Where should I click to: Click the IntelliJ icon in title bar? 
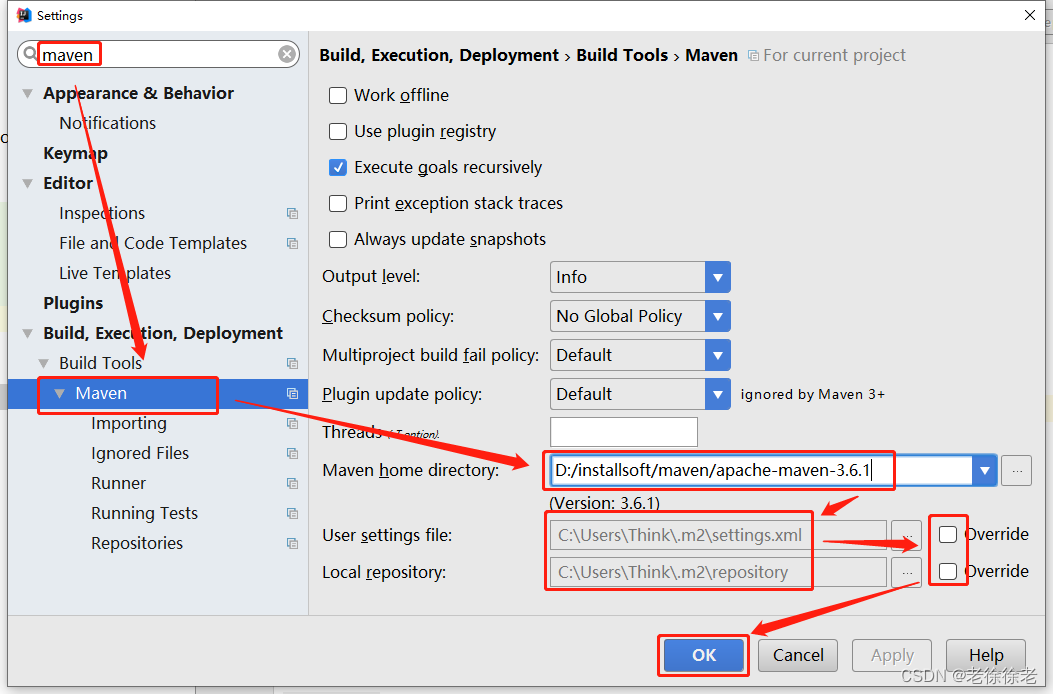[24, 15]
